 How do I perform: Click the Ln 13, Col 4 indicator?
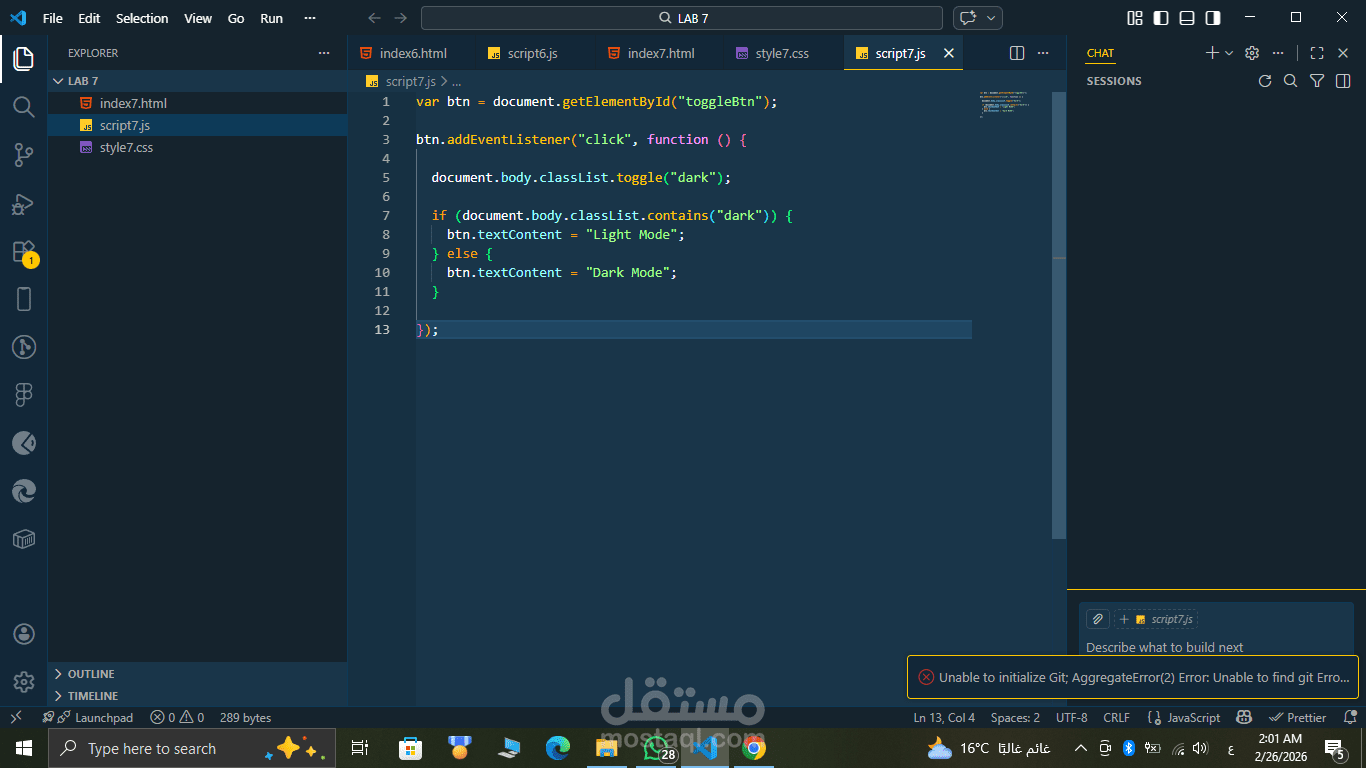tap(944, 717)
